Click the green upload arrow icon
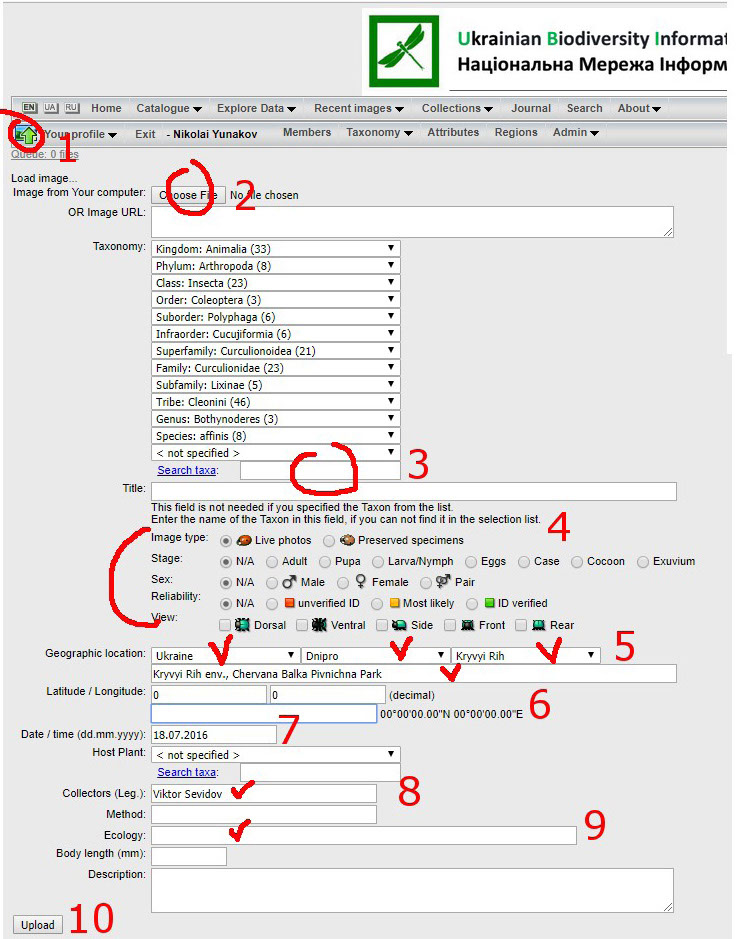The height and width of the screenshot is (939, 736). (26, 135)
